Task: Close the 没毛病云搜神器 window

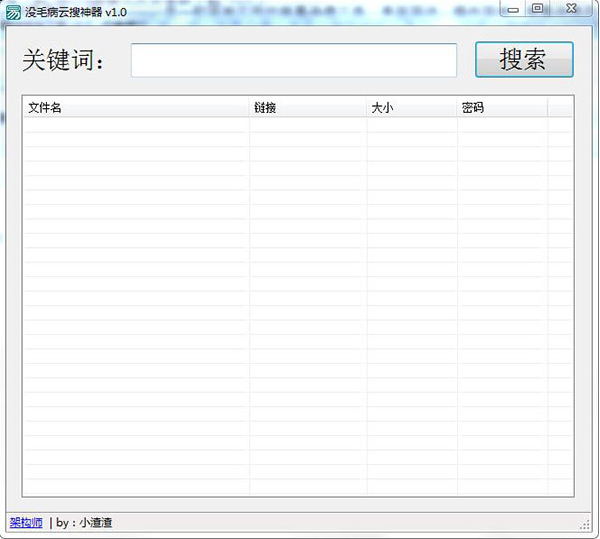Action: click(571, 9)
